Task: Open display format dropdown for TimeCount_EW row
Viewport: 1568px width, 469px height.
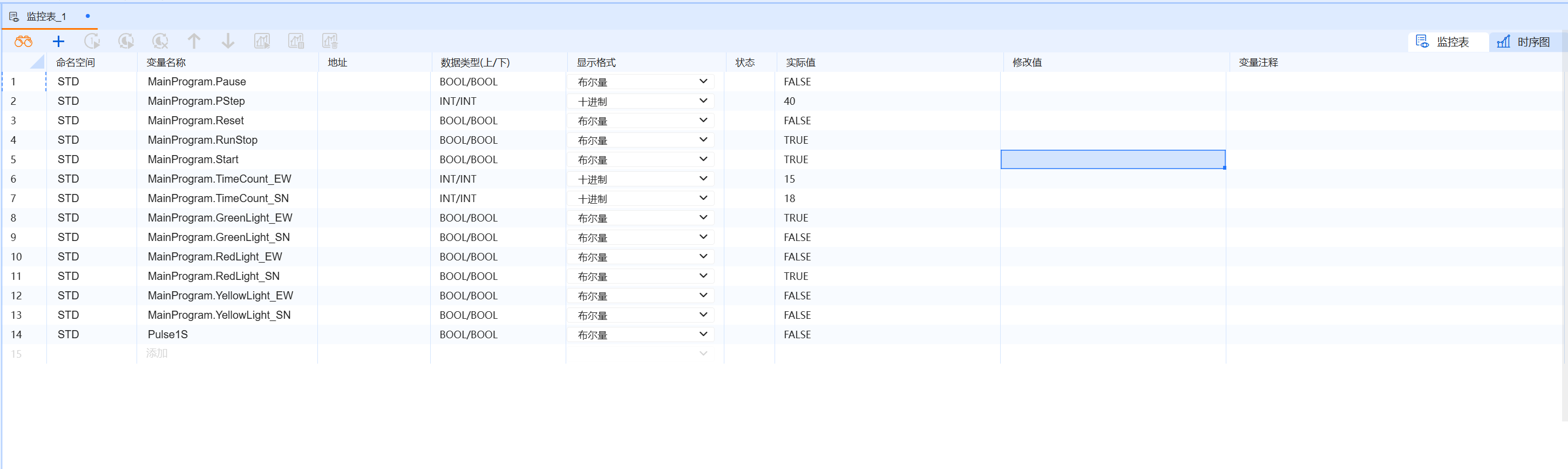Action: tap(703, 179)
